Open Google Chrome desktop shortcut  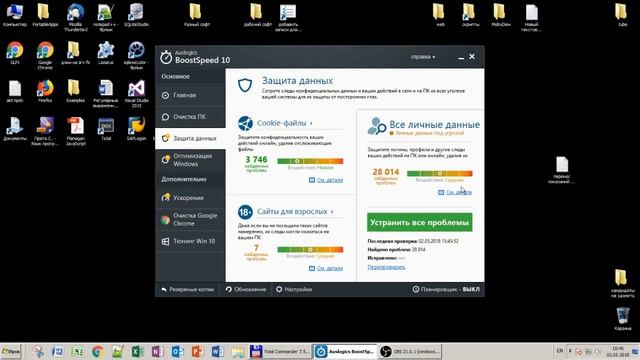tap(45, 56)
